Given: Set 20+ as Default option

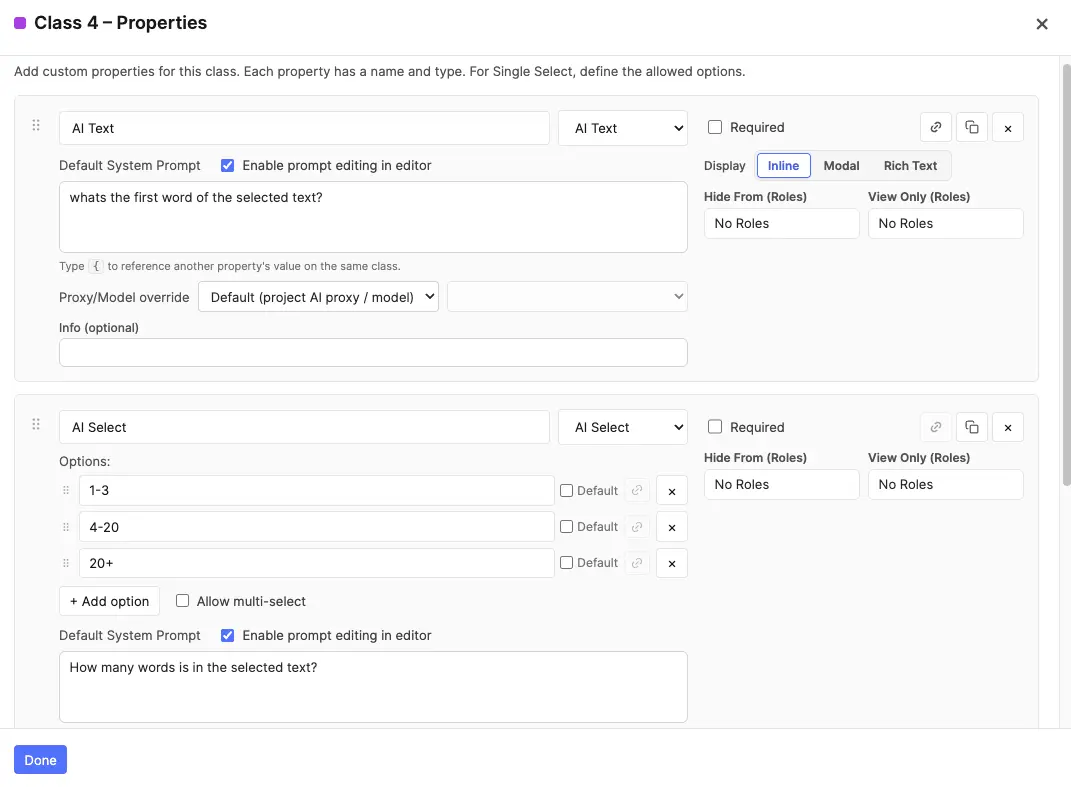Looking at the screenshot, I should point(566,563).
